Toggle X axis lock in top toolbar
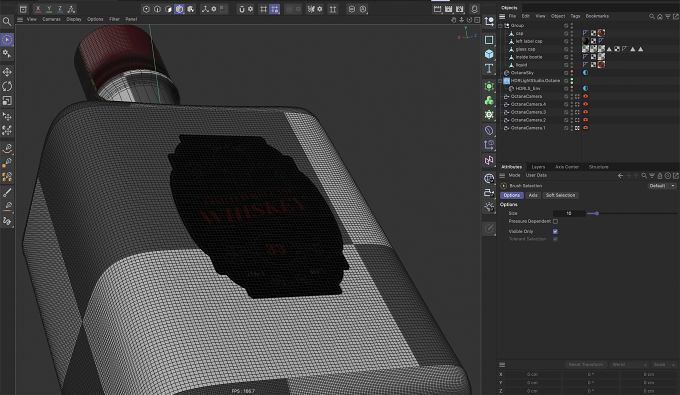680x395 pixels. (x=38, y=9)
